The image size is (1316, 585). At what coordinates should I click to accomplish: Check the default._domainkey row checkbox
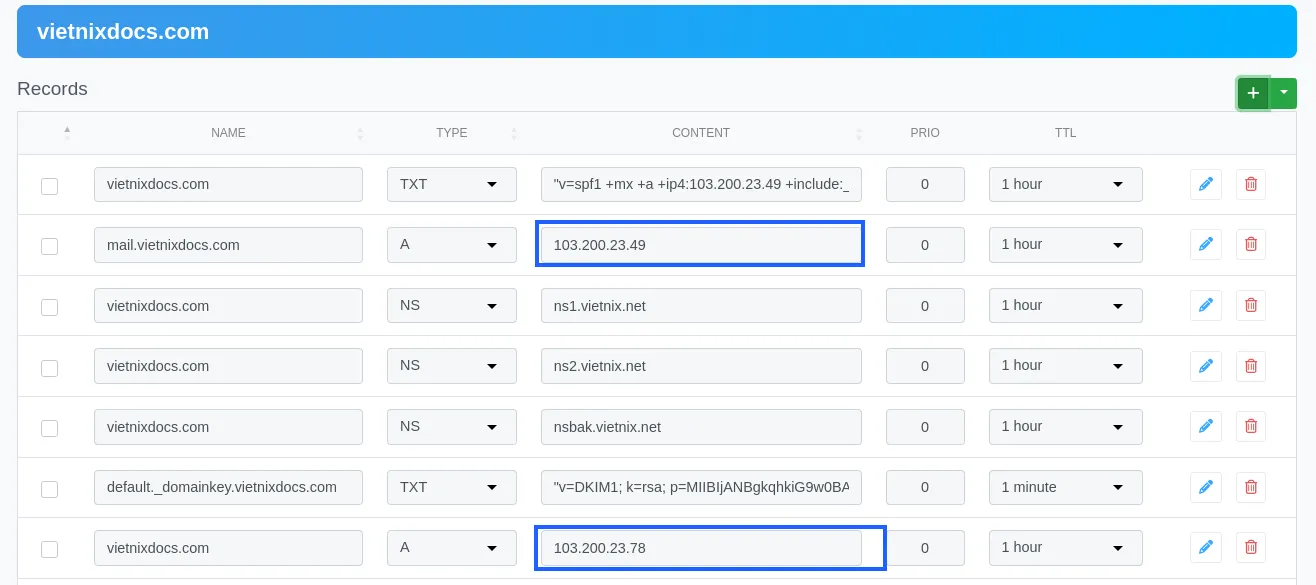[49, 489]
